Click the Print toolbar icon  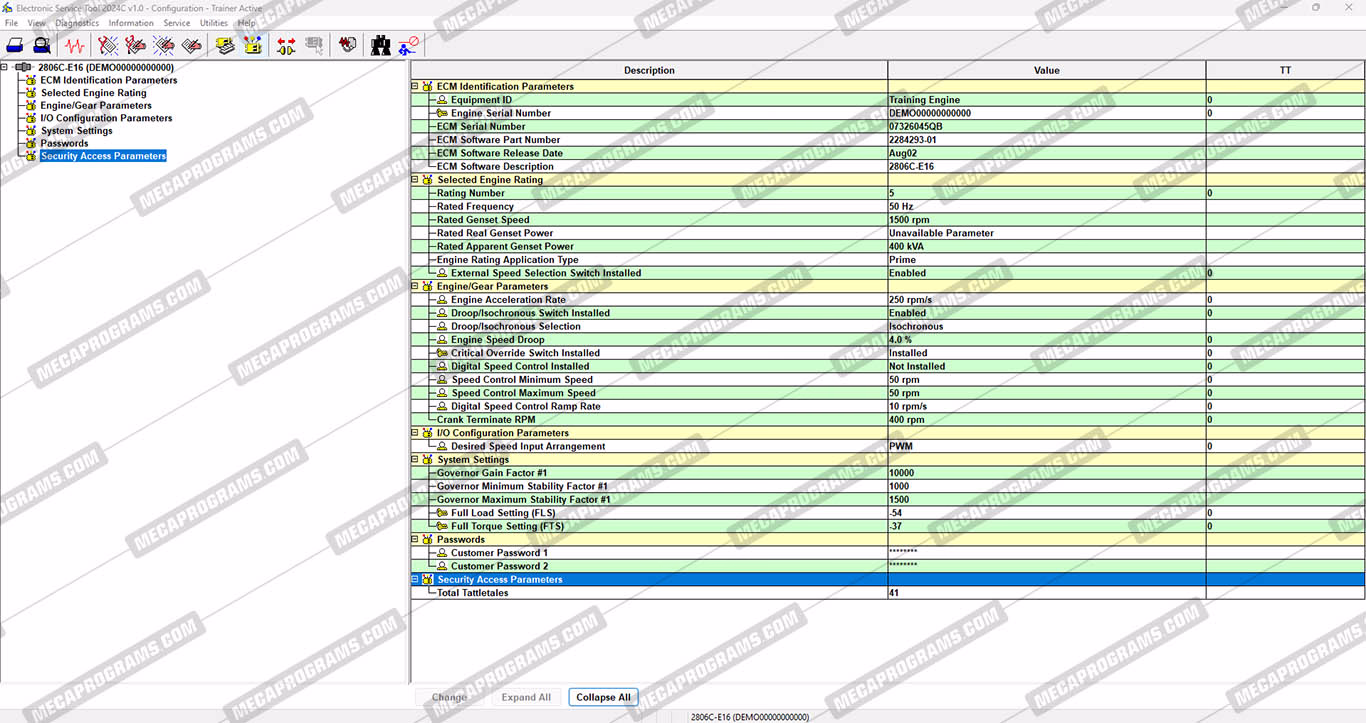(15, 45)
